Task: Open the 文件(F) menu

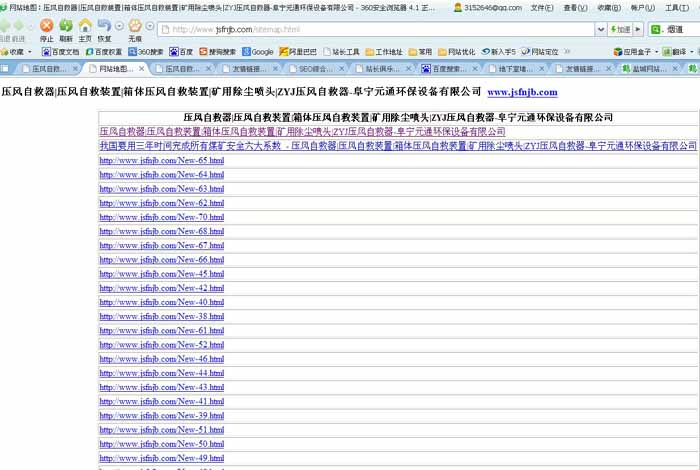Action: point(542,7)
